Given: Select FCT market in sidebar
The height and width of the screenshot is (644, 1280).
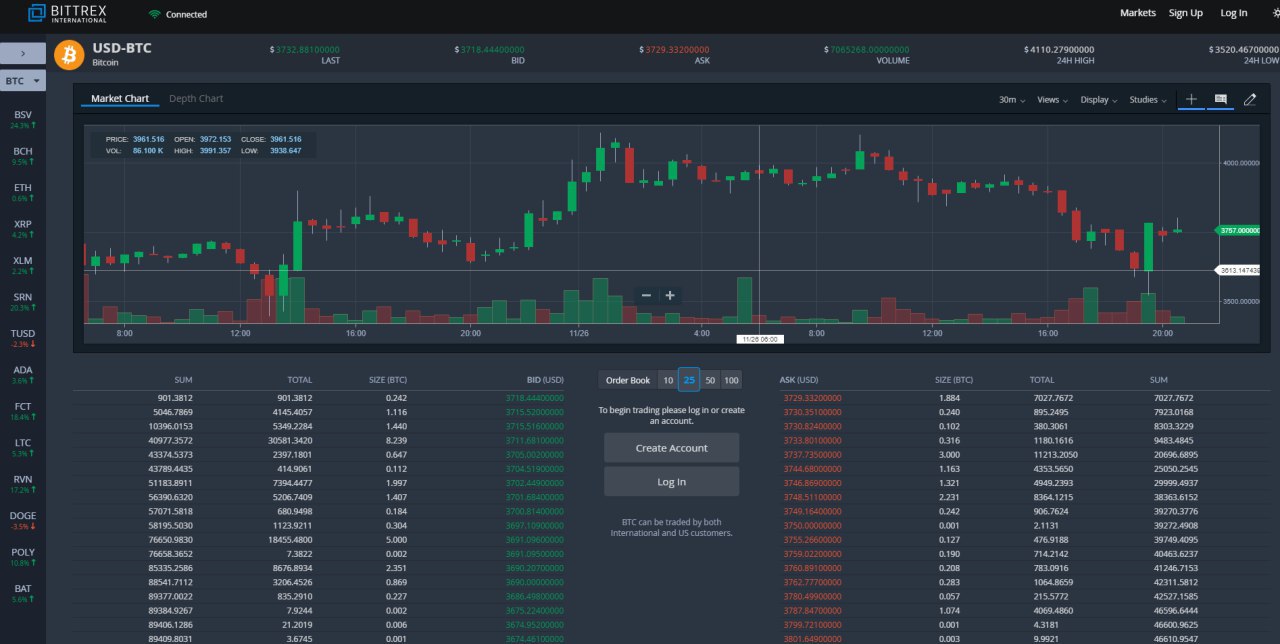Looking at the screenshot, I should point(23,412).
